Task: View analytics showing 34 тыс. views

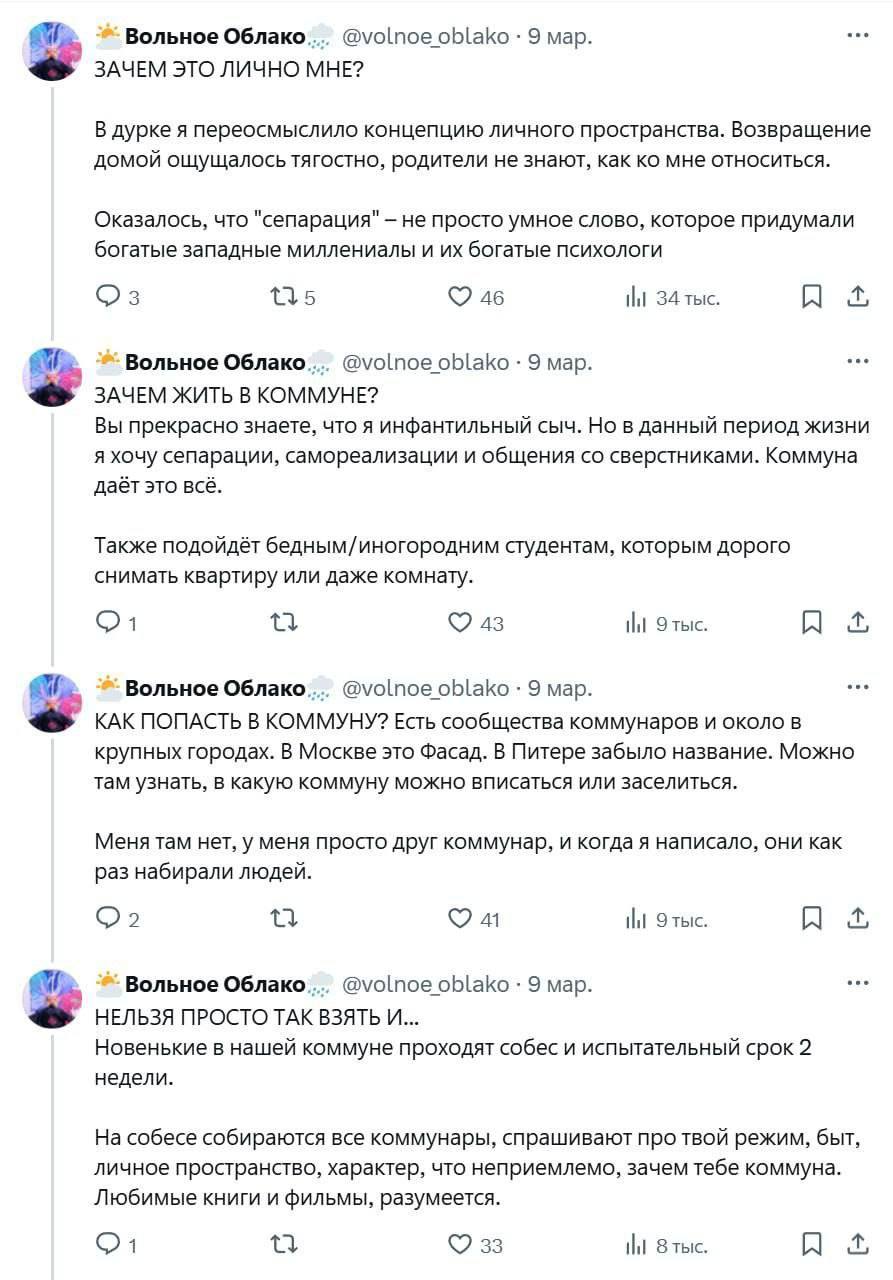Action: click(x=636, y=296)
